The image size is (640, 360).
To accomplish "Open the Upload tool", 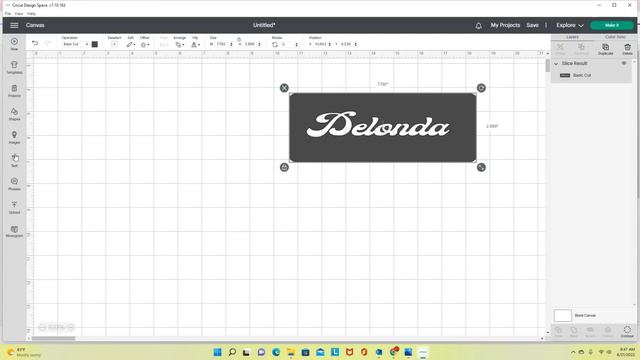I will (14, 207).
